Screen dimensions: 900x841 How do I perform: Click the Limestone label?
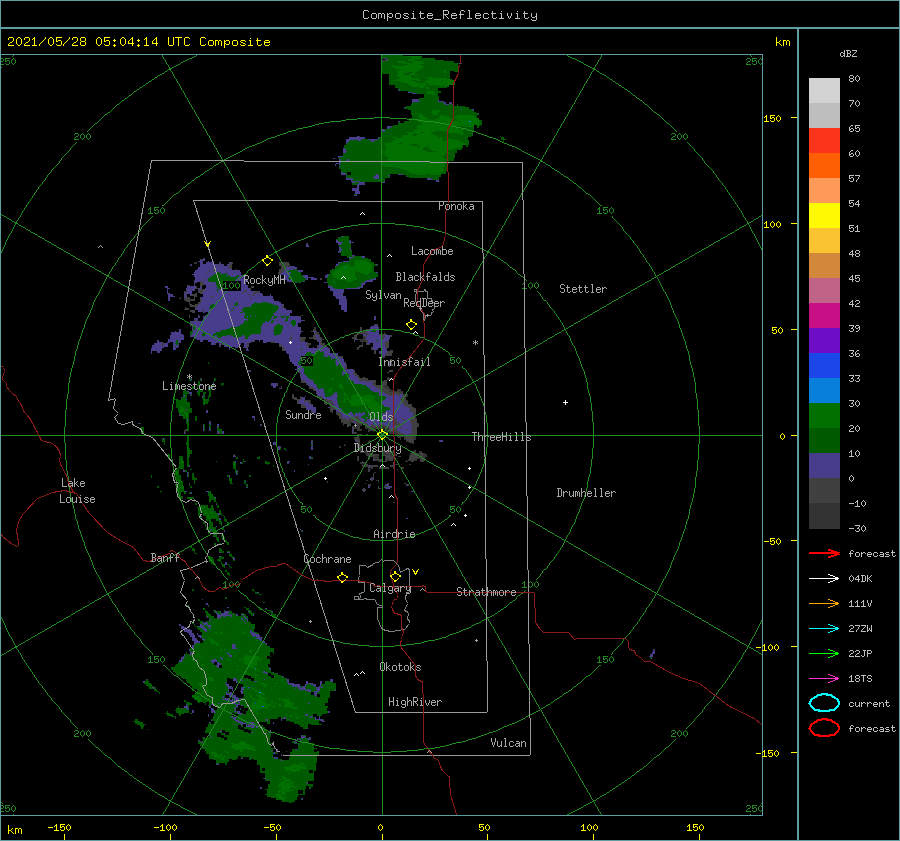pos(189,386)
